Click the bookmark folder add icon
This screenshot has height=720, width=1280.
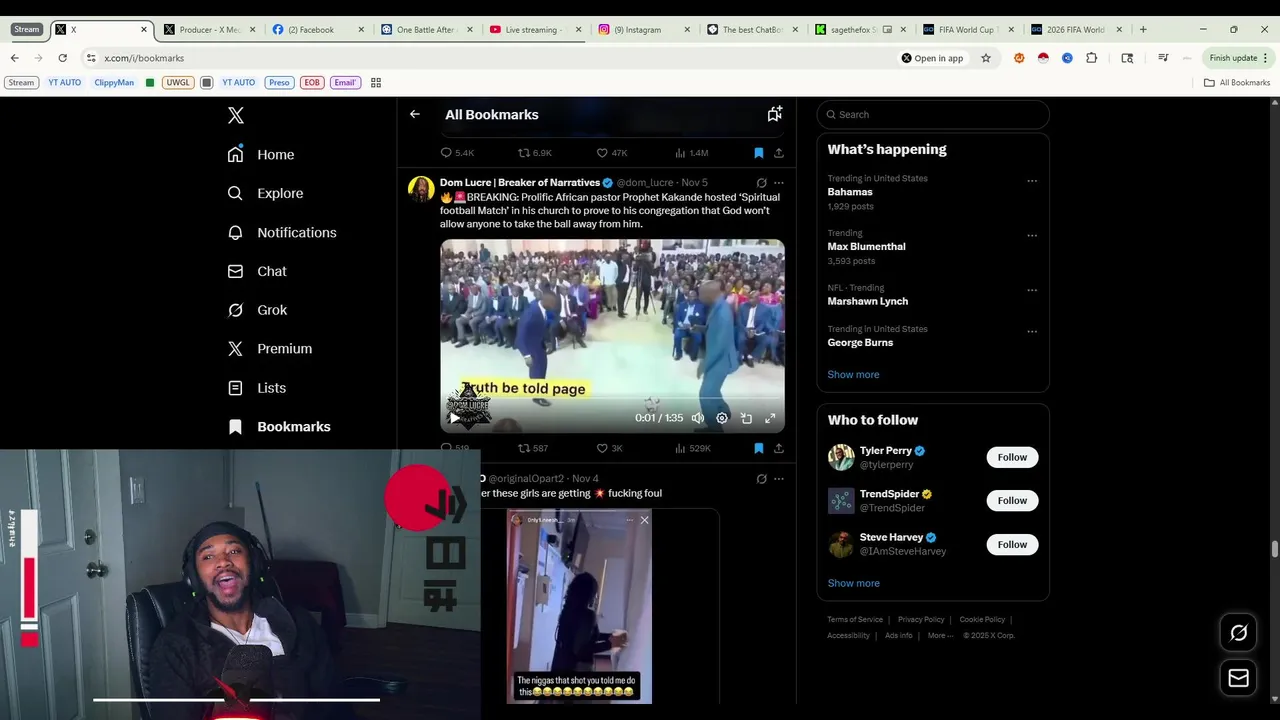[x=775, y=114]
